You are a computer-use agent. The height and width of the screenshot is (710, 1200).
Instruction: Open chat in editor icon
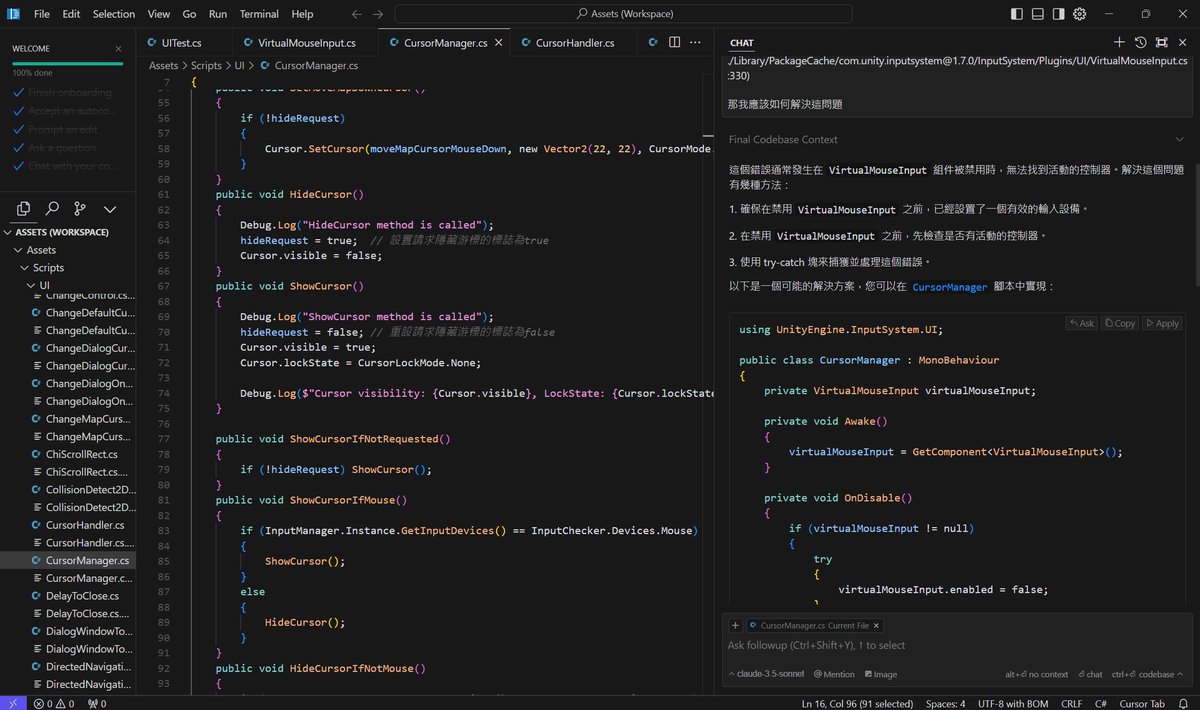(x=1161, y=42)
